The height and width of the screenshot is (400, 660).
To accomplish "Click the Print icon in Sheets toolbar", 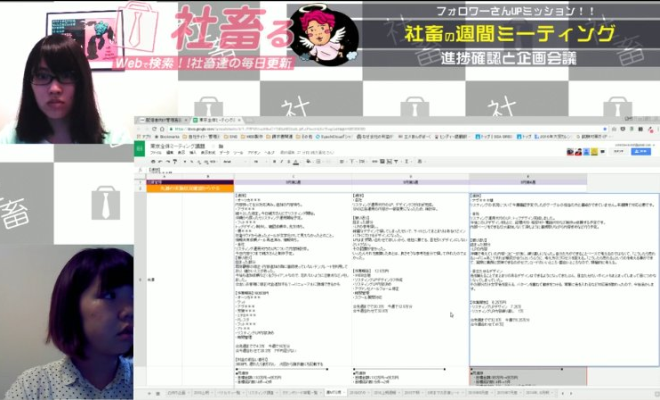I will [x=152, y=161].
